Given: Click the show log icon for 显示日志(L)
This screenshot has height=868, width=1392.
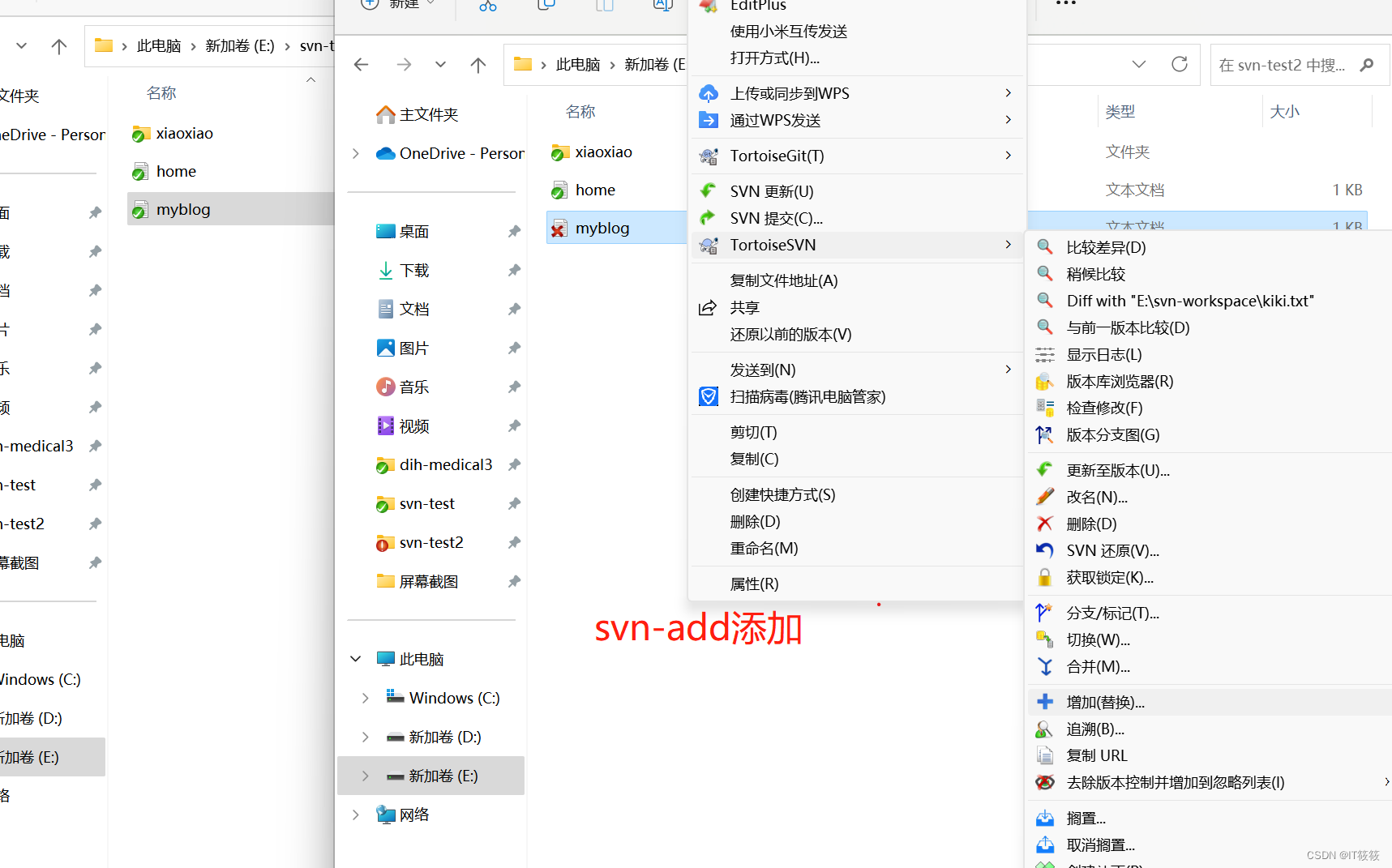Looking at the screenshot, I should pos(1045,354).
